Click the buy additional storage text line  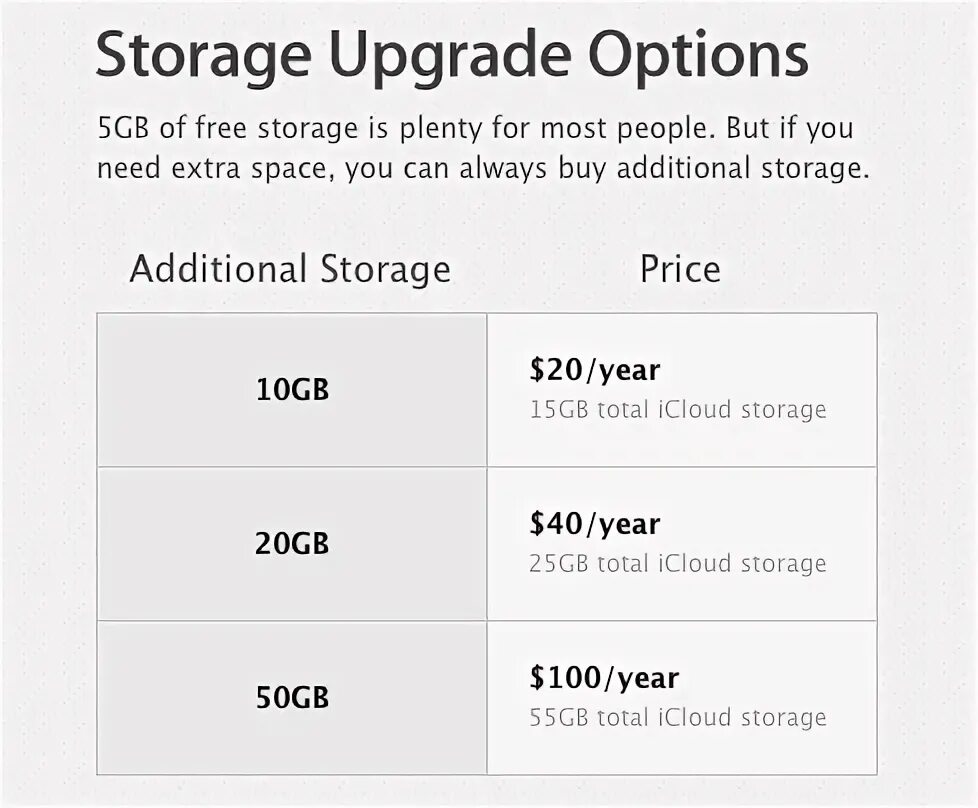(483, 168)
